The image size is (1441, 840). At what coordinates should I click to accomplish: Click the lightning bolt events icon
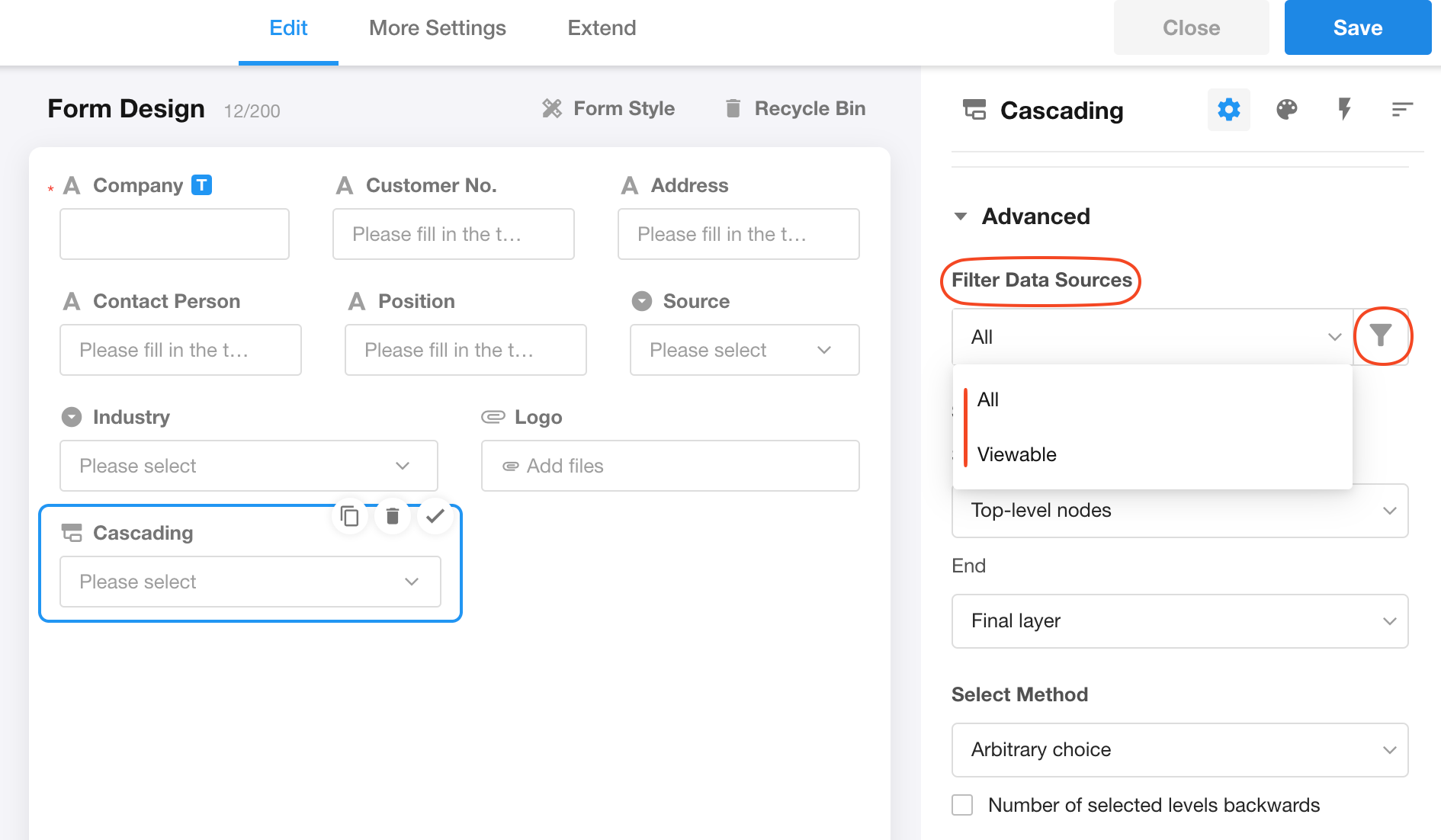coord(1344,110)
